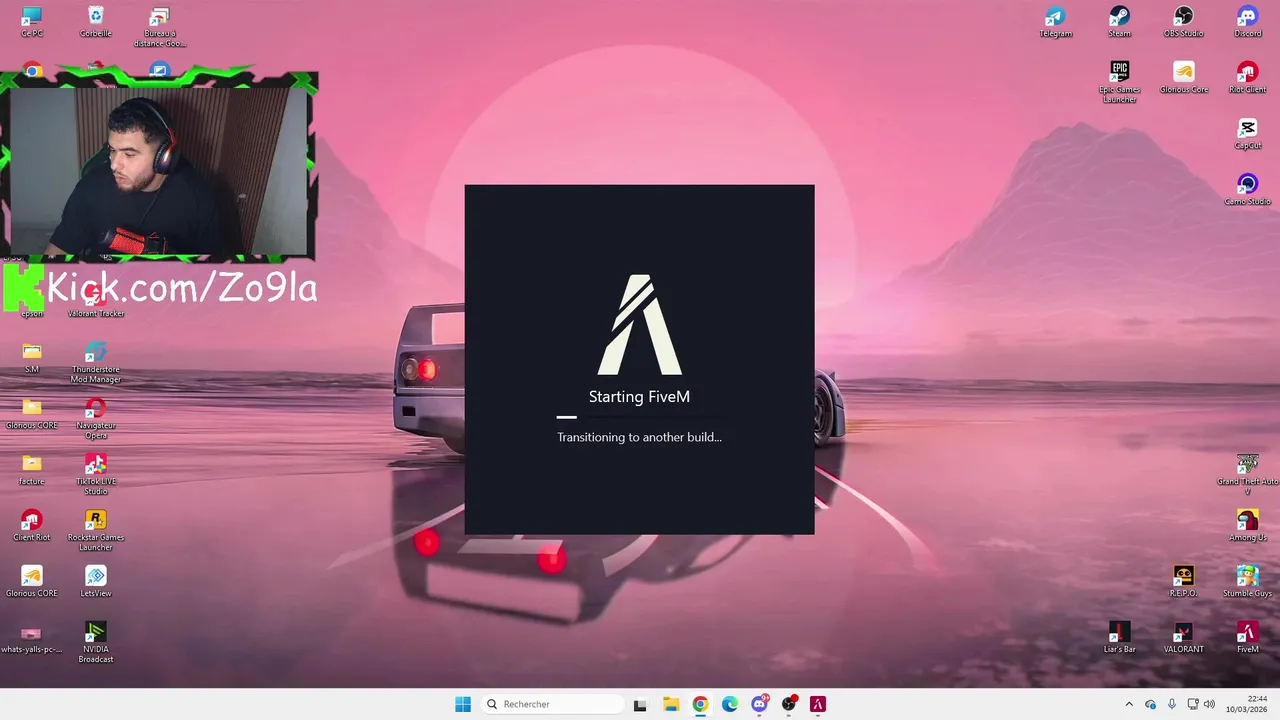Open the S.M folder
The image size is (1280, 720).
pyautogui.click(x=32, y=358)
